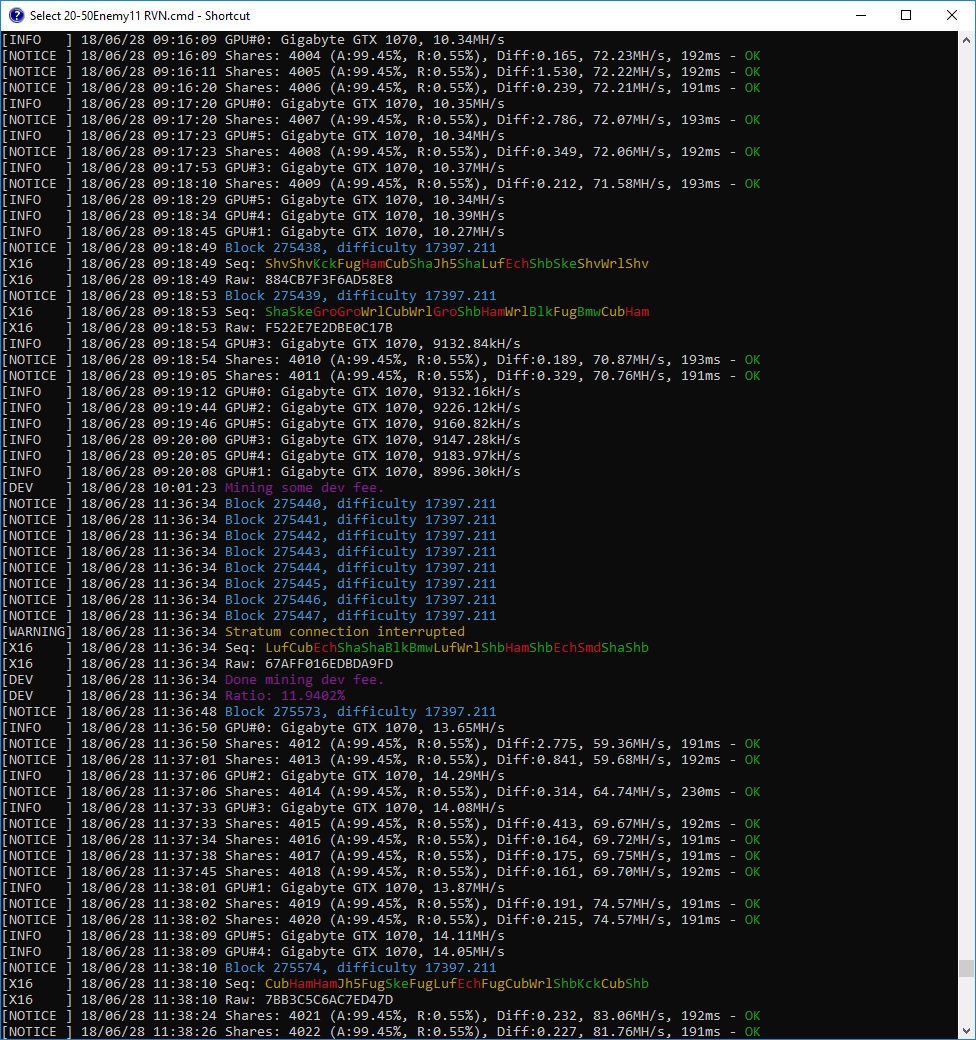Close the RVN.cmd console window
The image size is (976, 1040).
click(951, 15)
